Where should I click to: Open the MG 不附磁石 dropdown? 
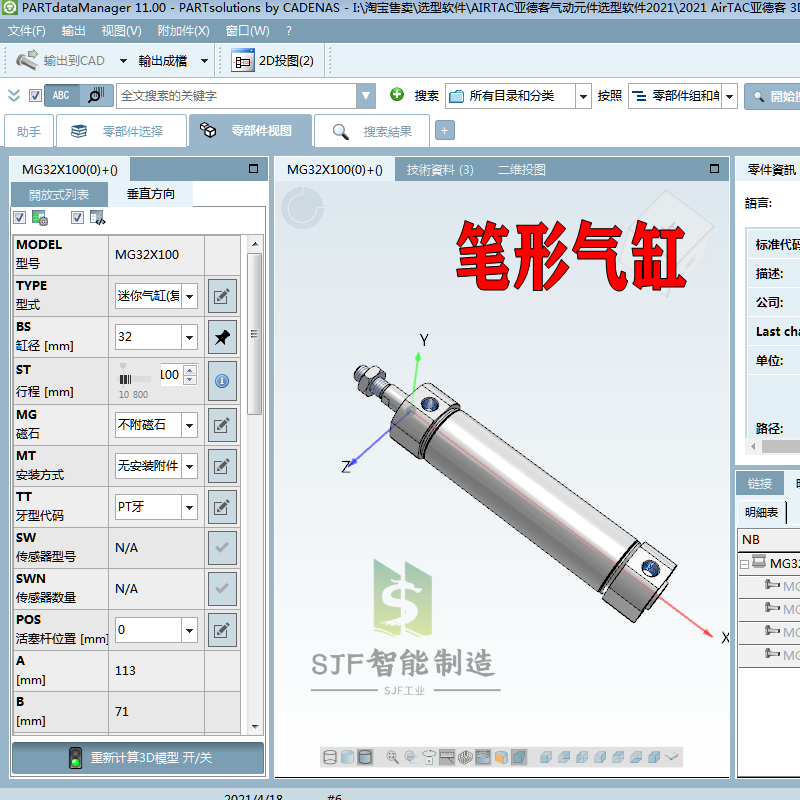point(189,425)
